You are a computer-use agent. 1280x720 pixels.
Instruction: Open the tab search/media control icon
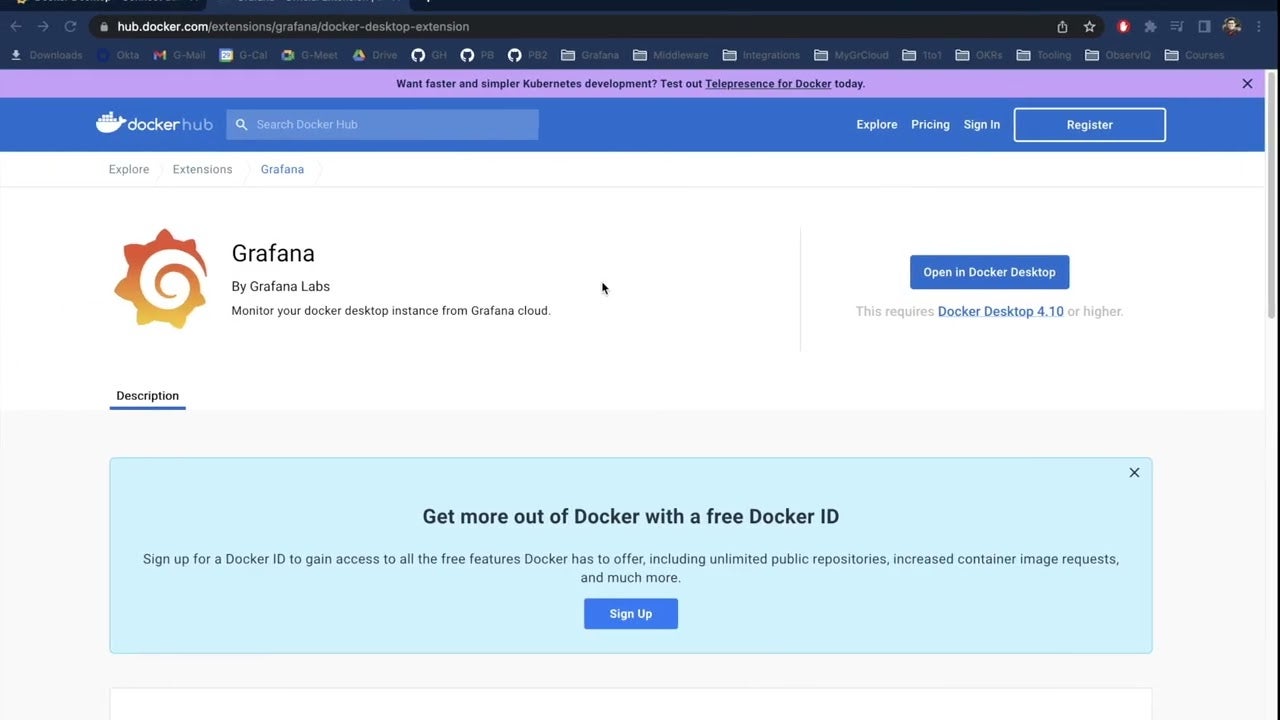coord(1177,27)
